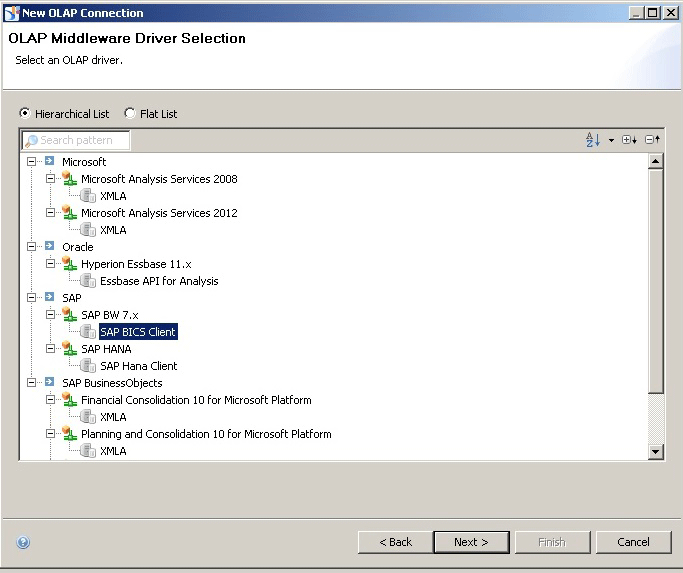Click the New OLAP Connection title bar icon
This screenshot has height=573, width=683.
click(x=12, y=13)
